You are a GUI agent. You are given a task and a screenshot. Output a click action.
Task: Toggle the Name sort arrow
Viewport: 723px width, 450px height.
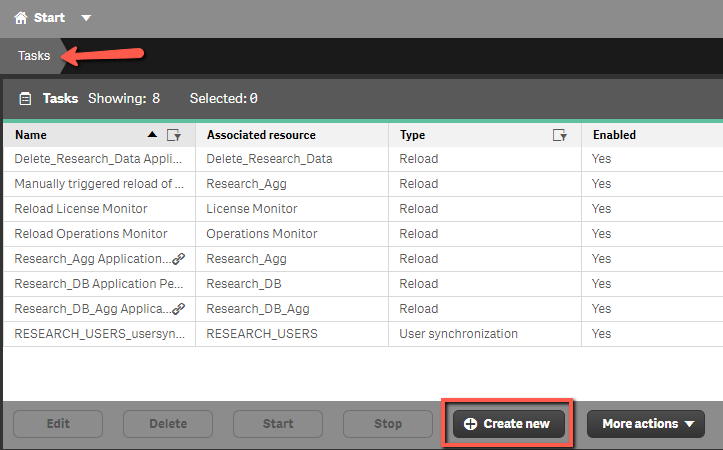click(x=152, y=135)
